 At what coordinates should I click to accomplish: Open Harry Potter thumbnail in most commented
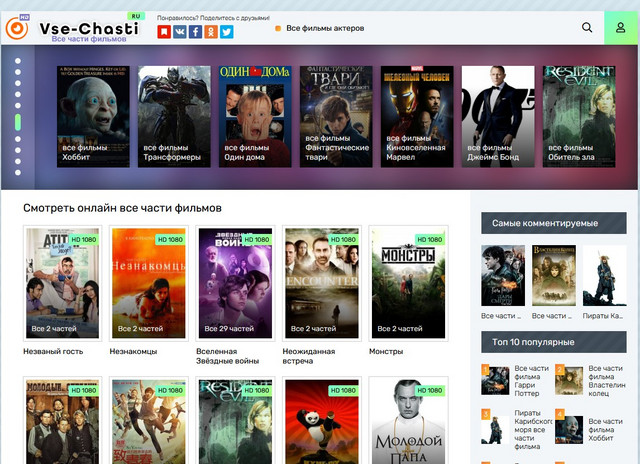tap(503, 275)
